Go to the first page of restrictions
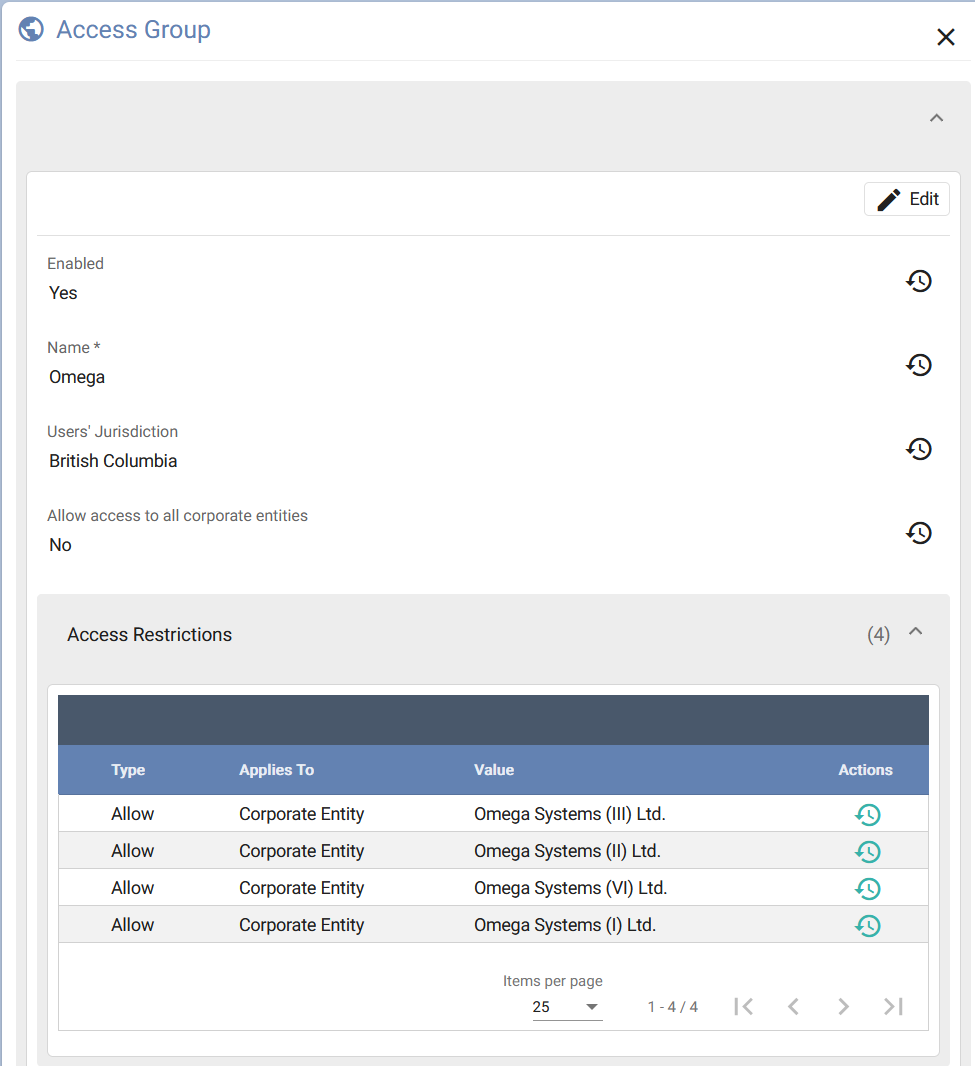975x1066 pixels. pyautogui.click(x=743, y=1007)
